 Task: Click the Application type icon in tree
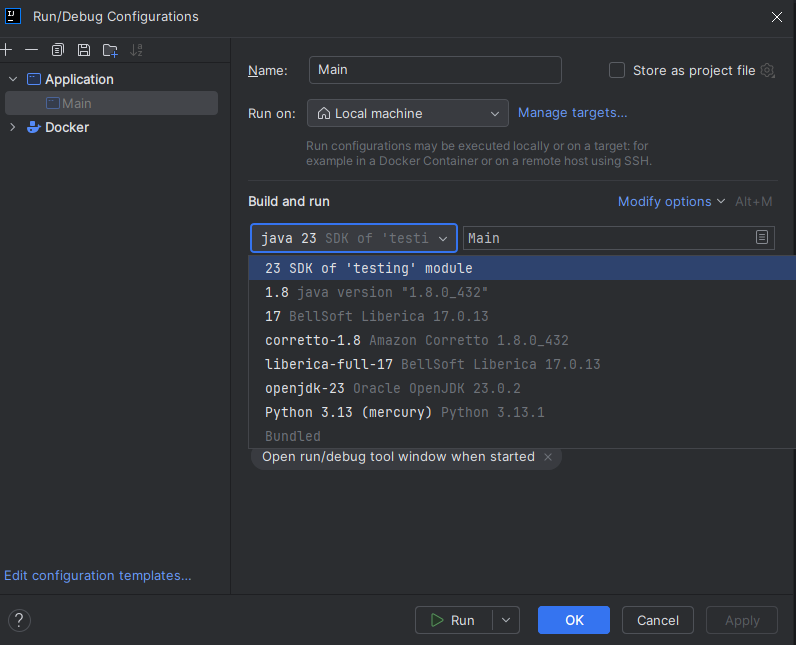pos(34,79)
